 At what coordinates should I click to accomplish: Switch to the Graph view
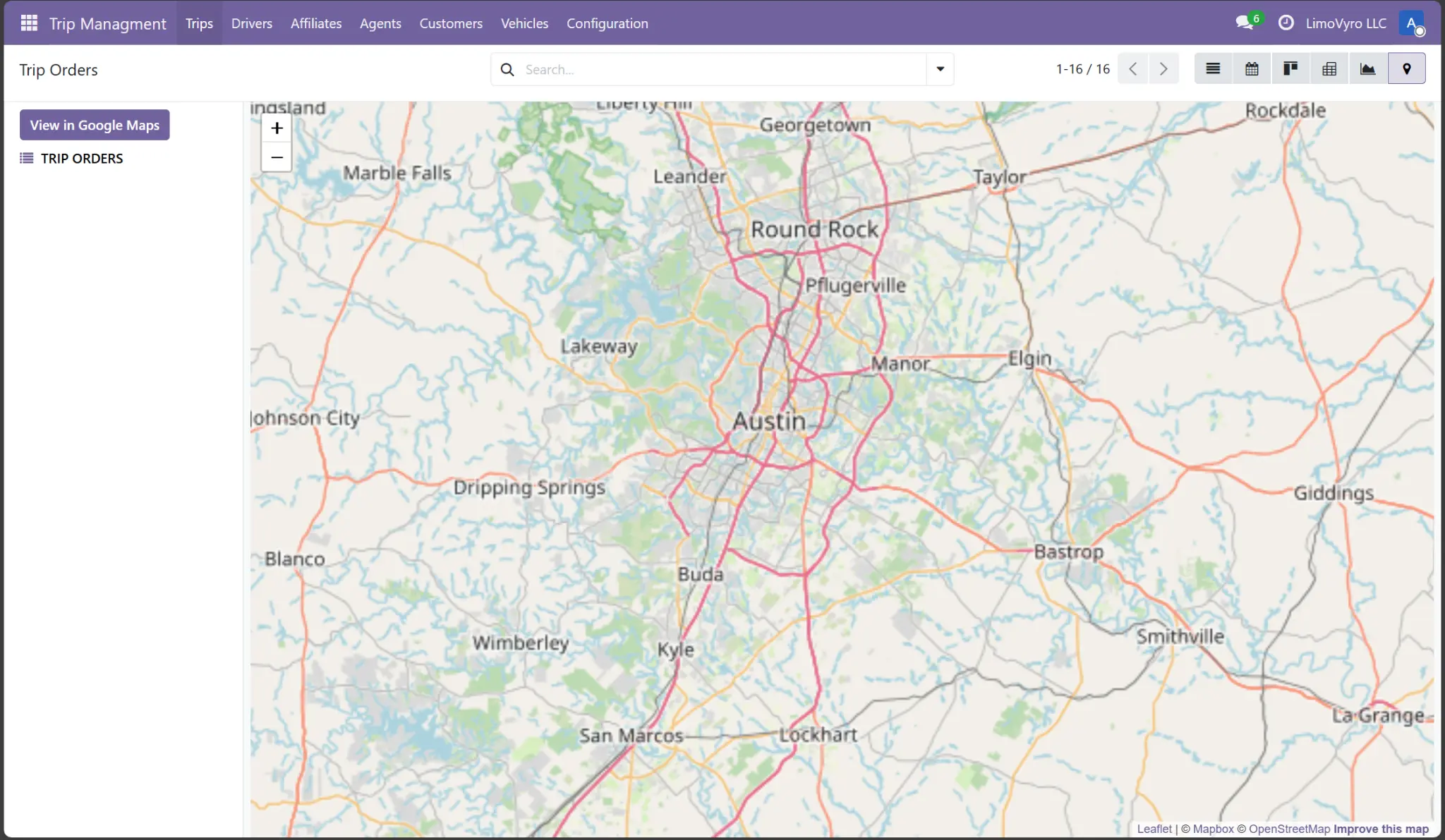(1368, 68)
